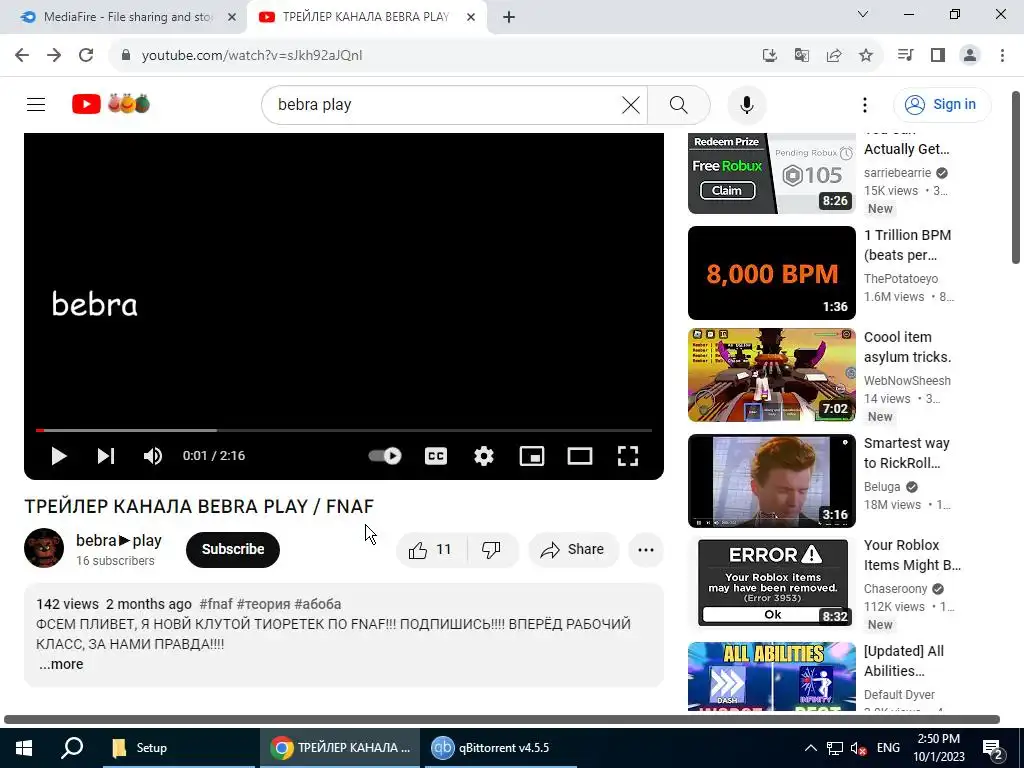The image size is (1024, 768).
Task: Close the YouTube trailer tab
Action: tap(471, 18)
